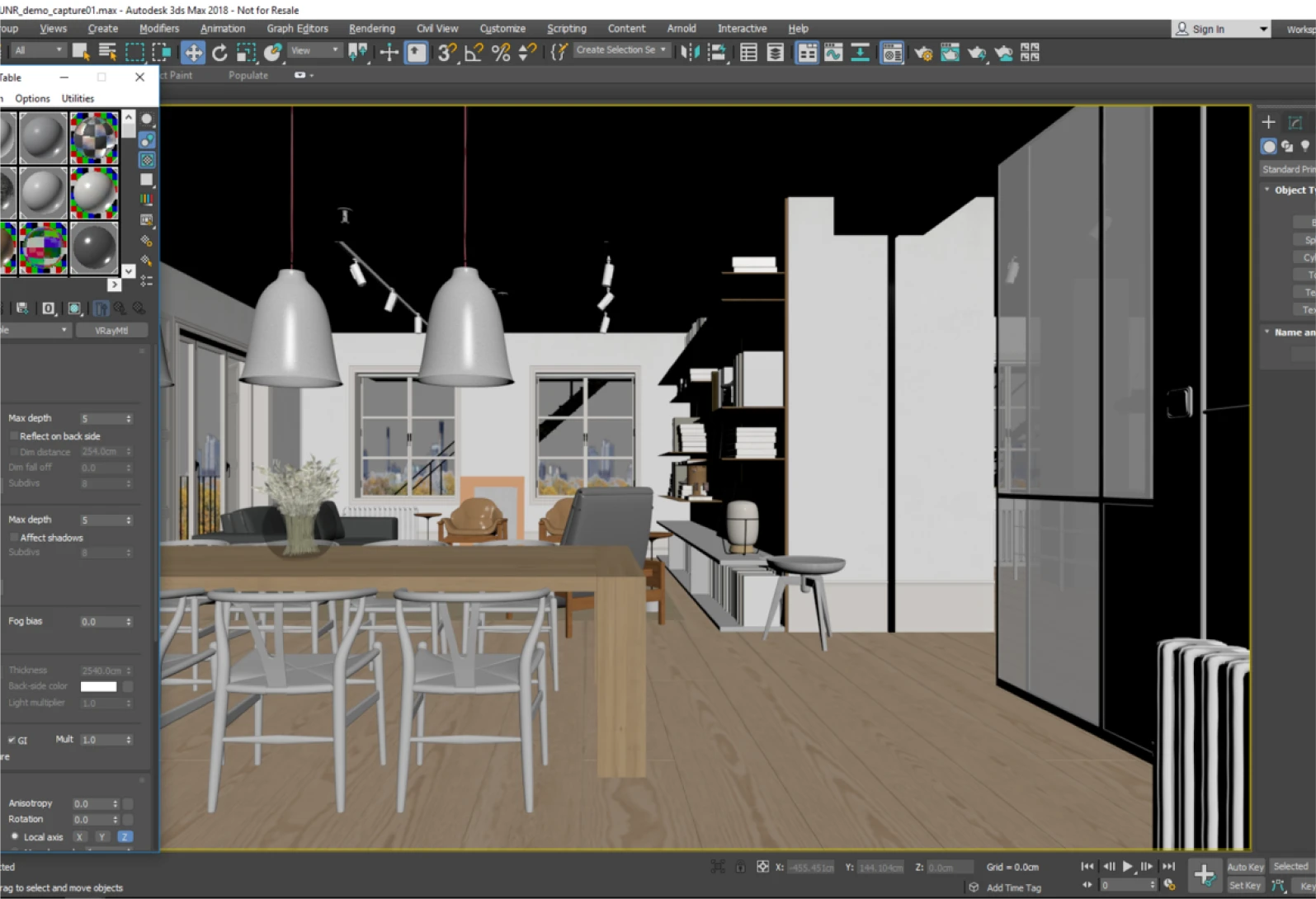Open Select by Name list tool
Viewport: 1316px width, 899px height.
(107, 52)
